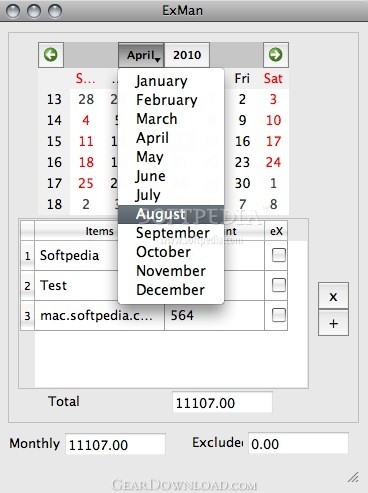Click the + button to add item

pos(333,323)
